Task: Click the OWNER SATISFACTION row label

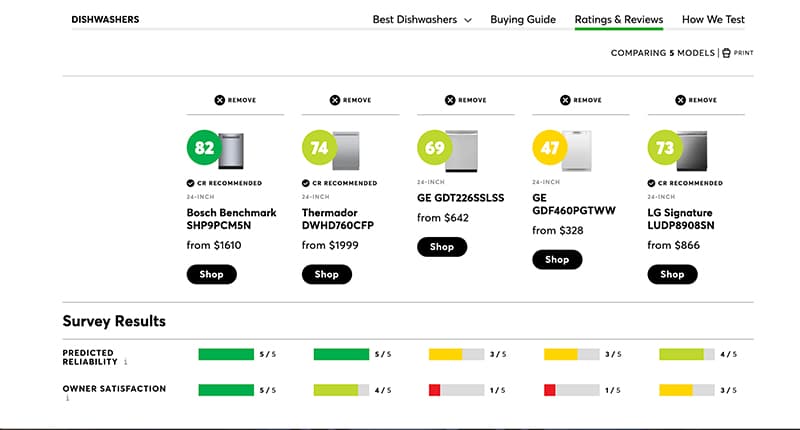Action: tap(114, 389)
